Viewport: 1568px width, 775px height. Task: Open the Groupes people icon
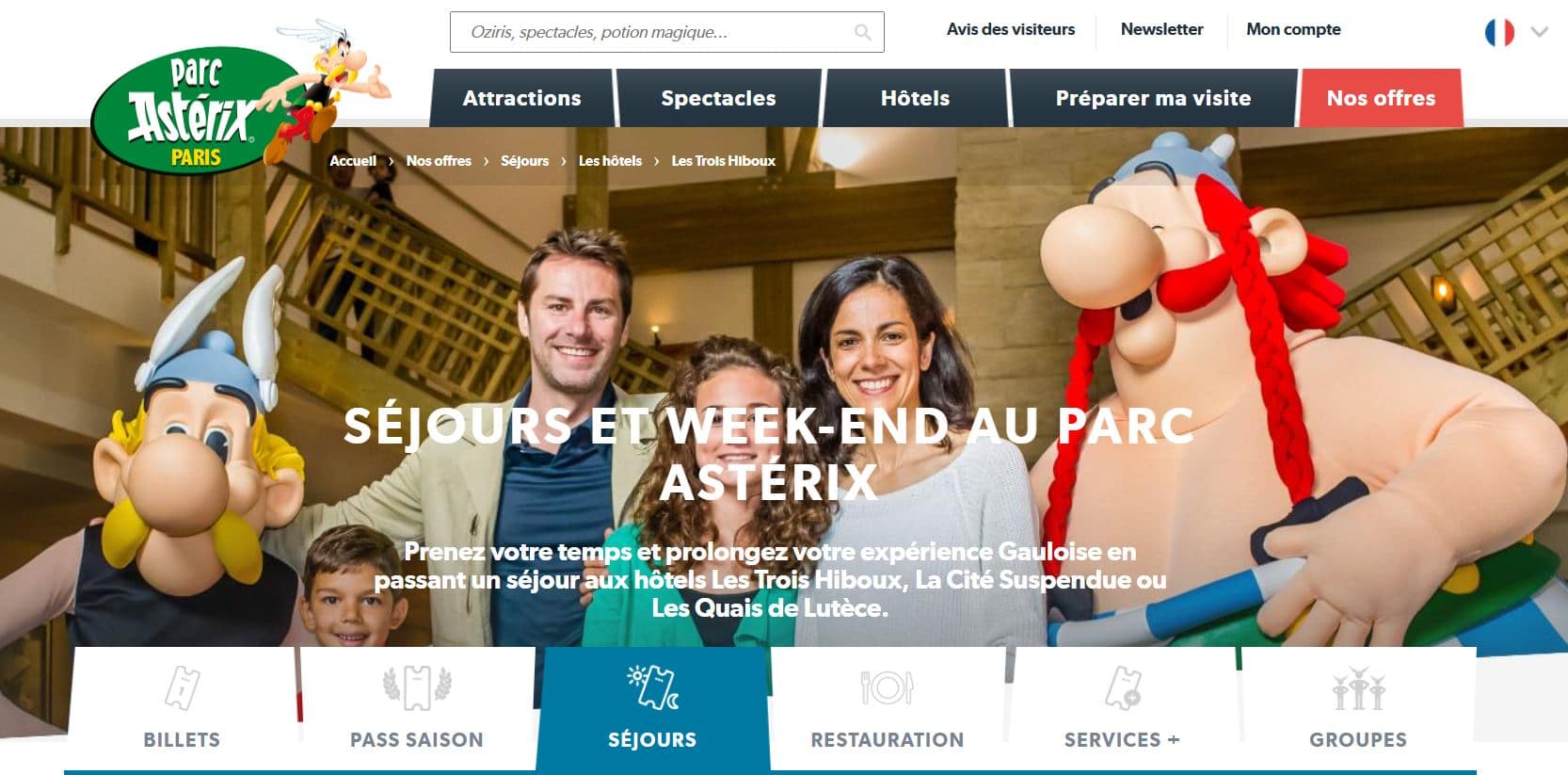(1358, 688)
